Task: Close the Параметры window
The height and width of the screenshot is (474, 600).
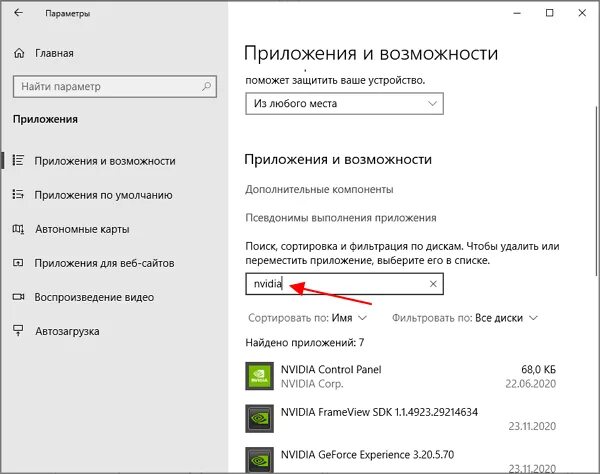Action: (x=582, y=13)
